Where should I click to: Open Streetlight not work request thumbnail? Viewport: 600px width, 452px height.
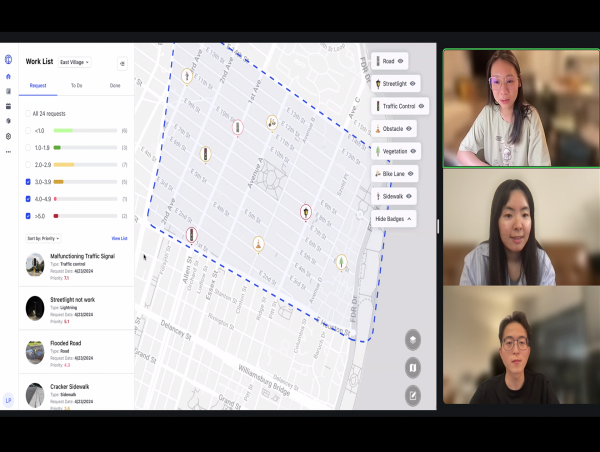point(35,308)
